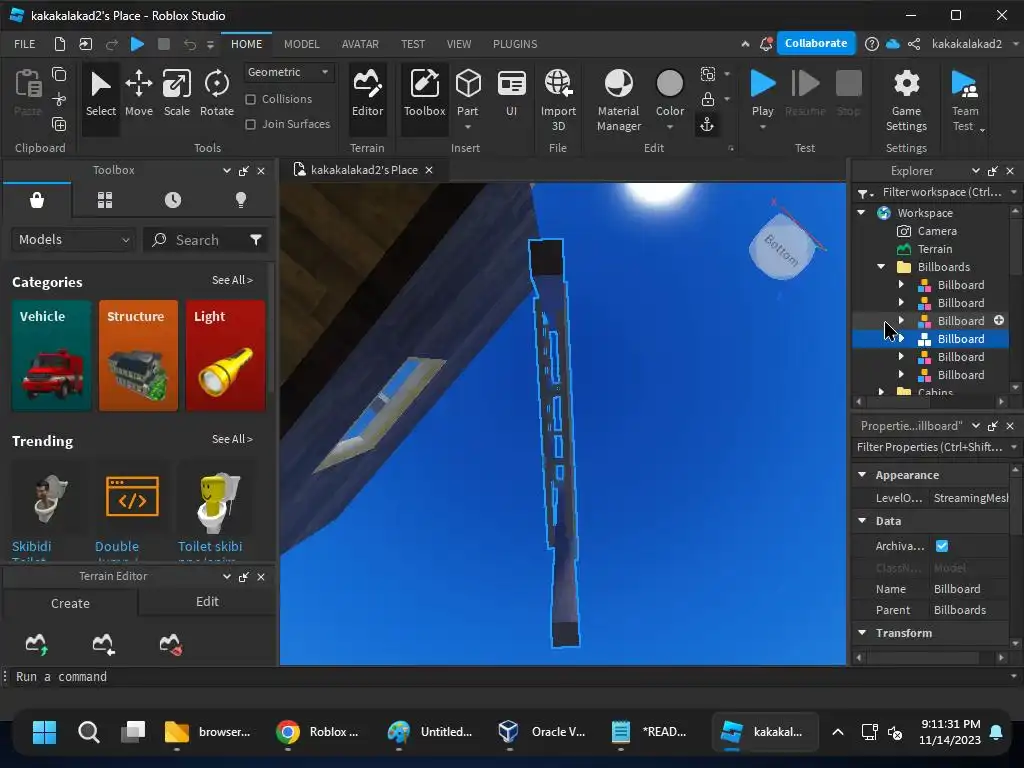The image size is (1024, 768).
Task: Click the Group tool icon
Action: click(707, 74)
